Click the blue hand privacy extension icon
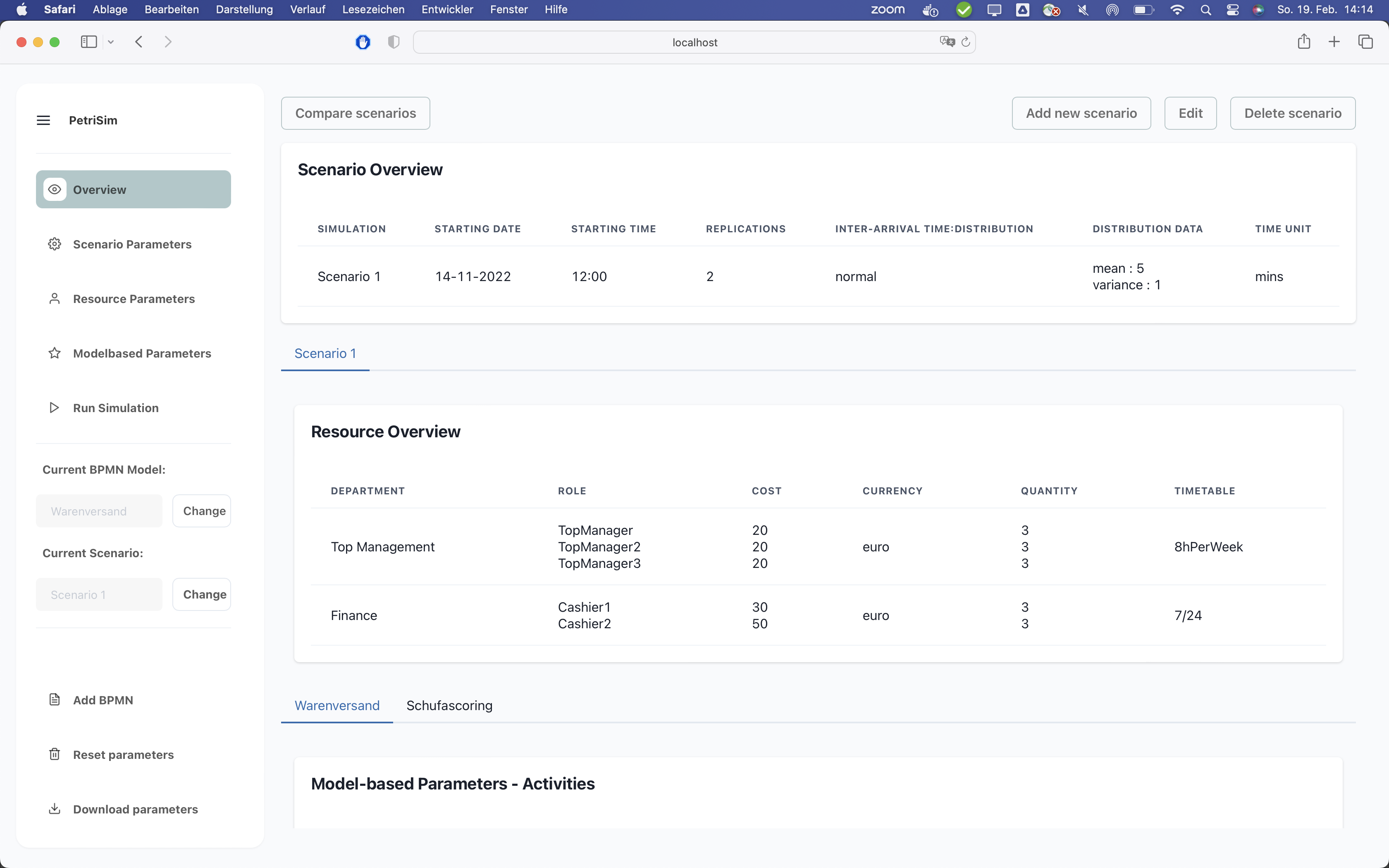Image resolution: width=1389 pixels, height=868 pixels. pyautogui.click(x=363, y=42)
